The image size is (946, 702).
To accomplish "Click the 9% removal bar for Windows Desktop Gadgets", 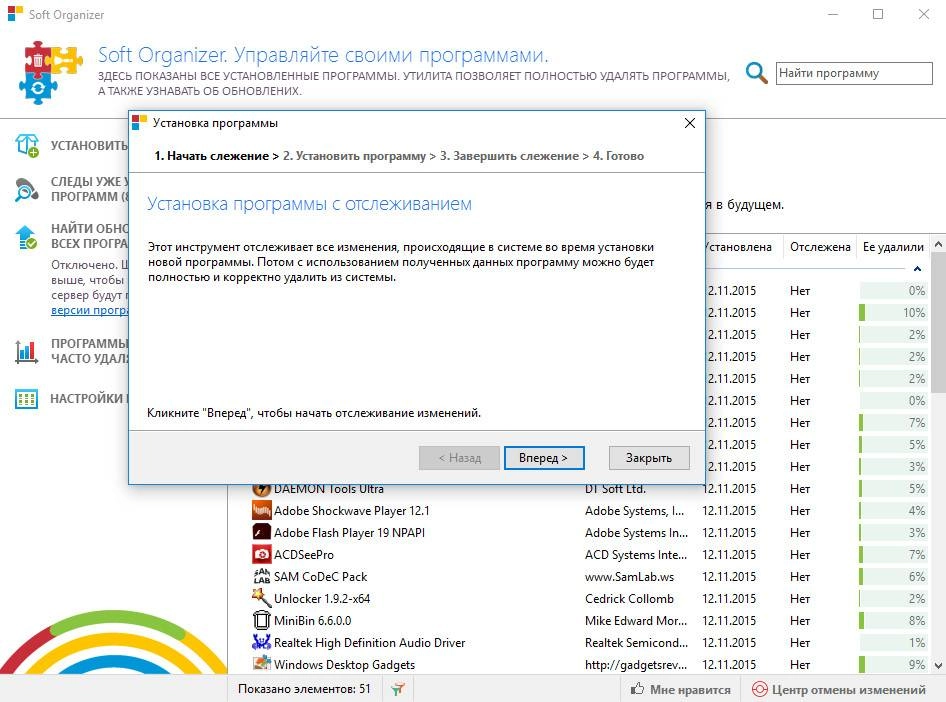I will [892, 665].
